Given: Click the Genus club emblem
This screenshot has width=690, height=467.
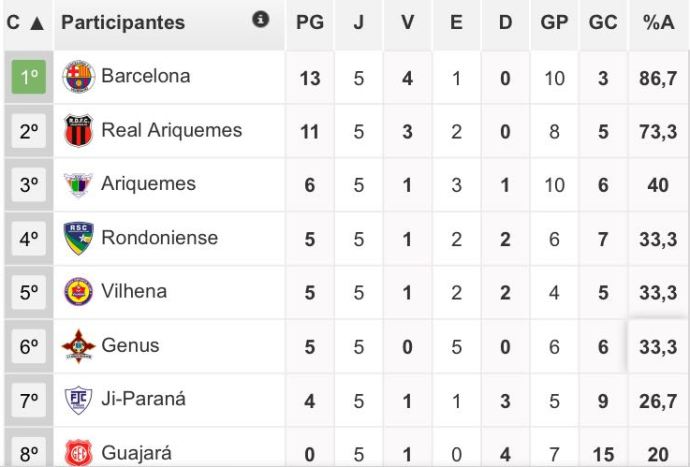Looking at the screenshot, I should (x=78, y=346).
